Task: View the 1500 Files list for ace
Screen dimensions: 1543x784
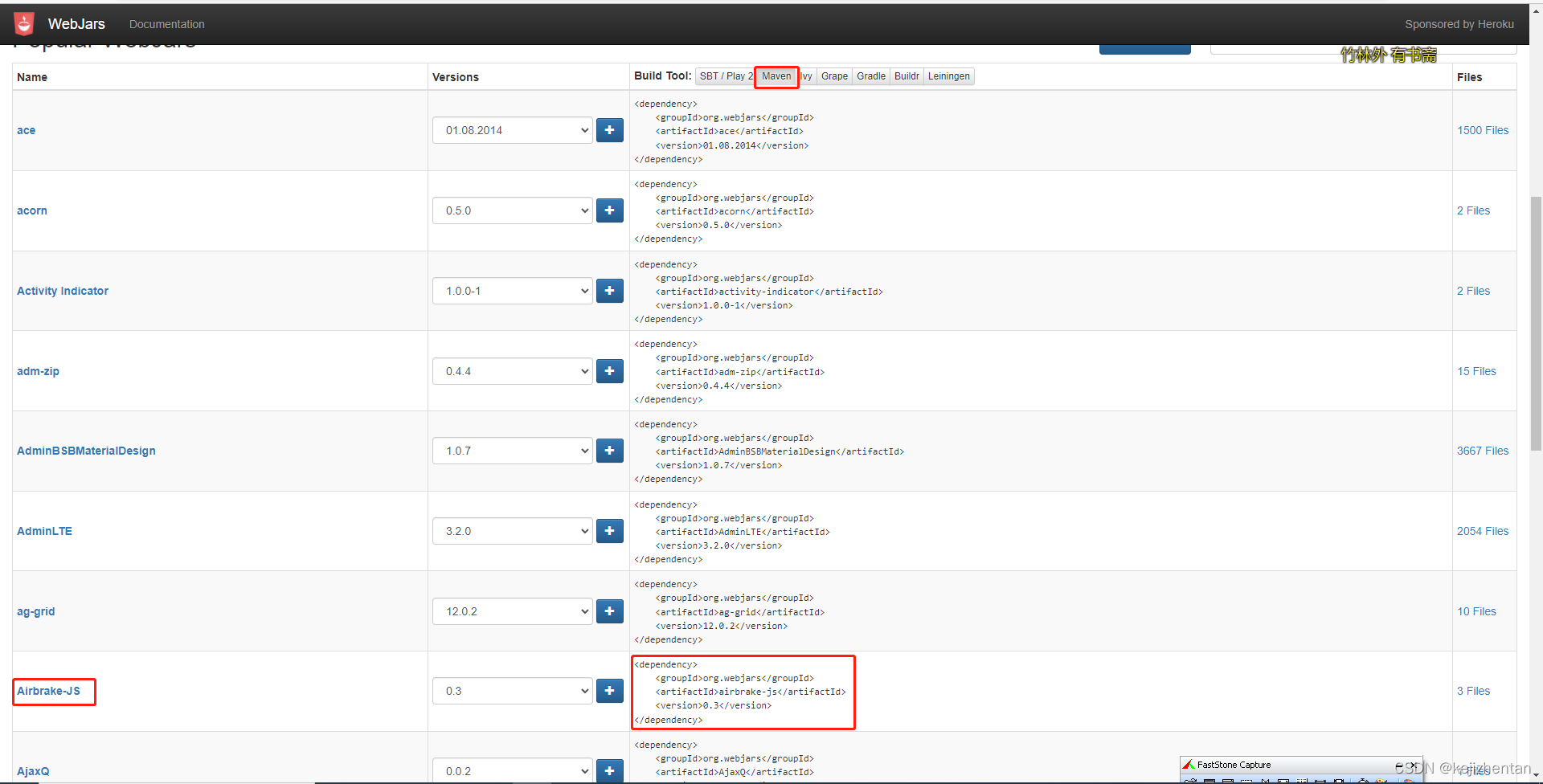Action: pyautogui.click(x=1483, y=130)
